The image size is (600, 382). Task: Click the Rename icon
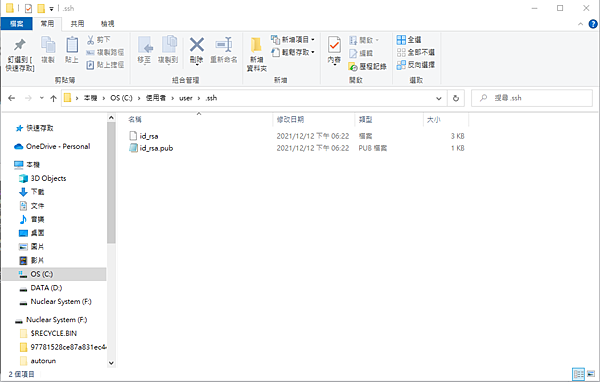click(x=224, y=45)
